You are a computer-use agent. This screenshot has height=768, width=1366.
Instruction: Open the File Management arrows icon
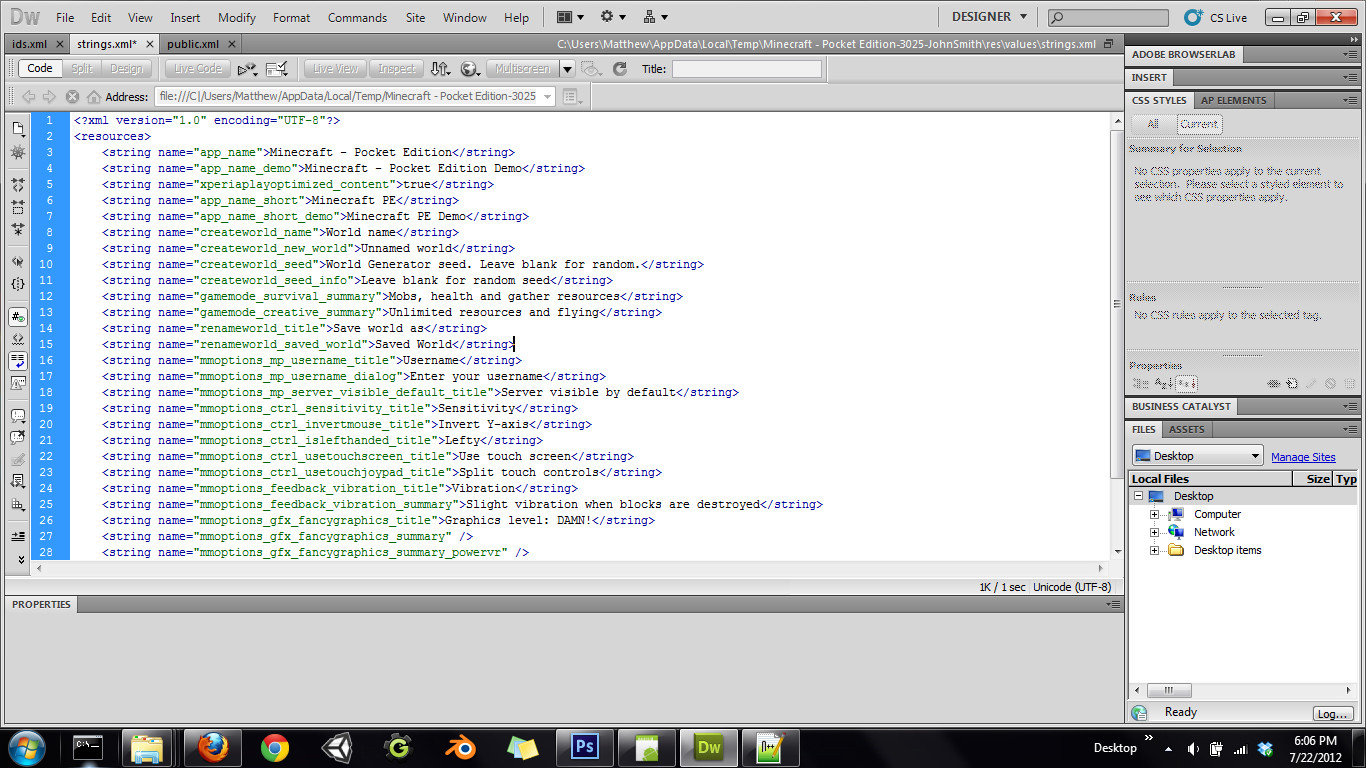440,69
